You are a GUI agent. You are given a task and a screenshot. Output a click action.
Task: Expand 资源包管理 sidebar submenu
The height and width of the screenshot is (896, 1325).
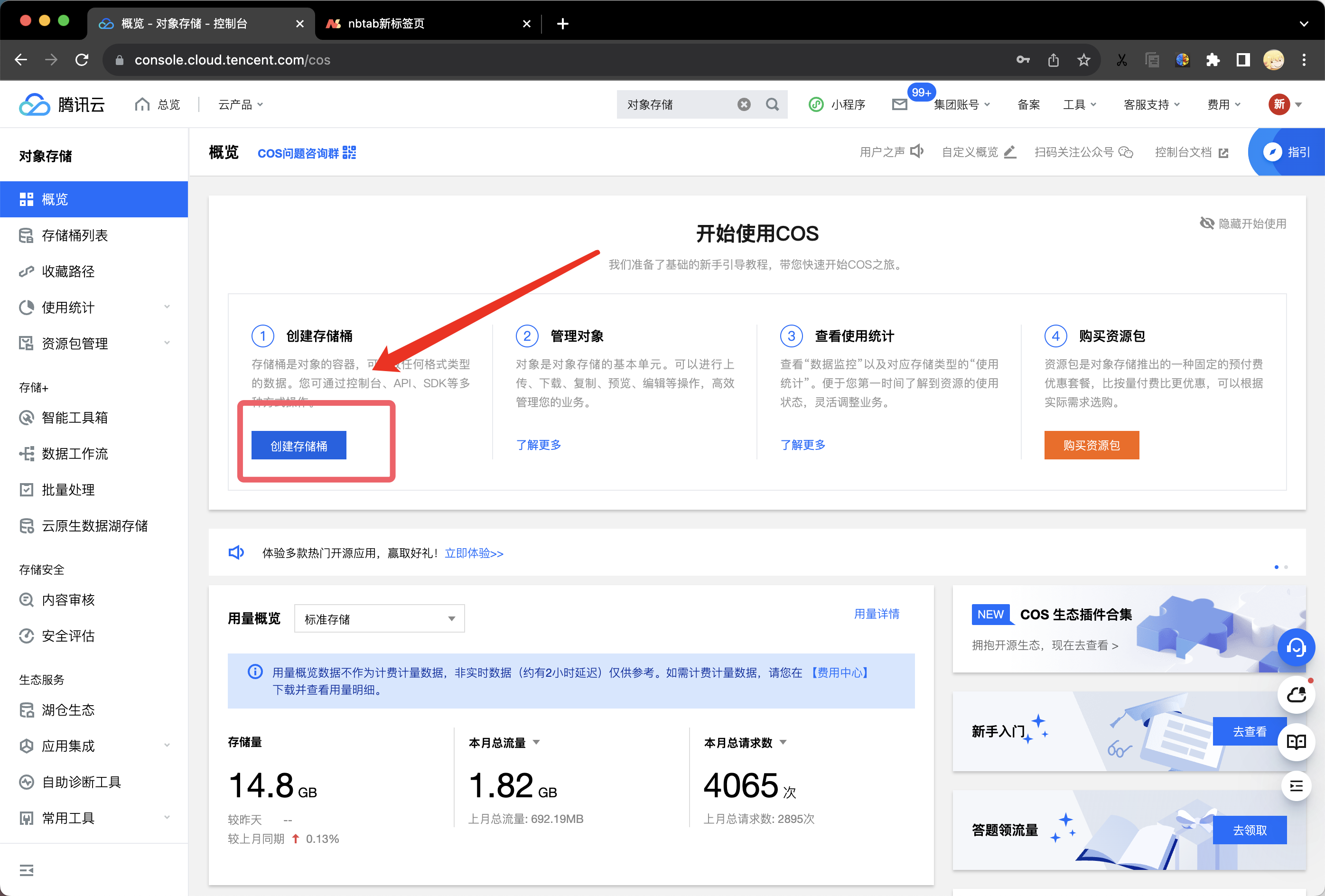(x=167, y=343)
